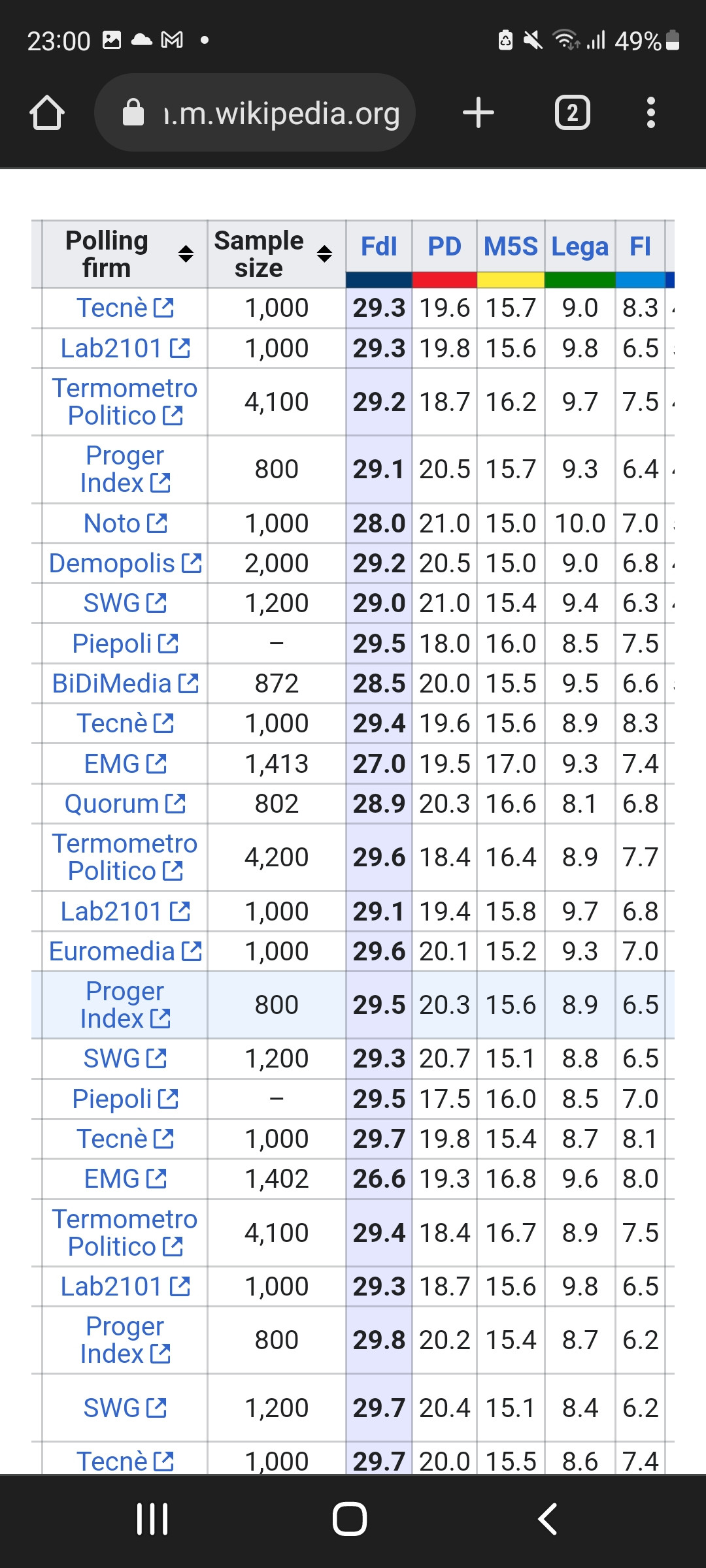Viewport: 706px width, 1568px height.
Task: Tap the browser home icon
Action: point(47,112)
